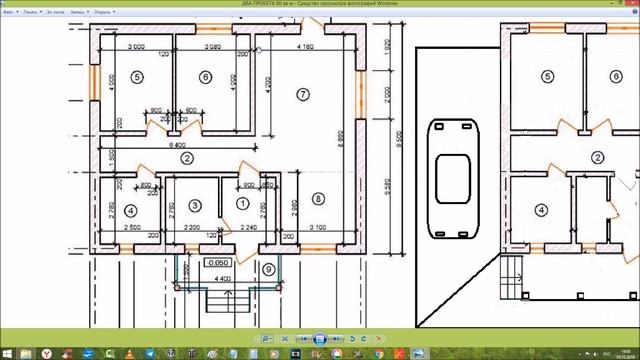Click the 3.100 dimension in room 8

(318, 227)
